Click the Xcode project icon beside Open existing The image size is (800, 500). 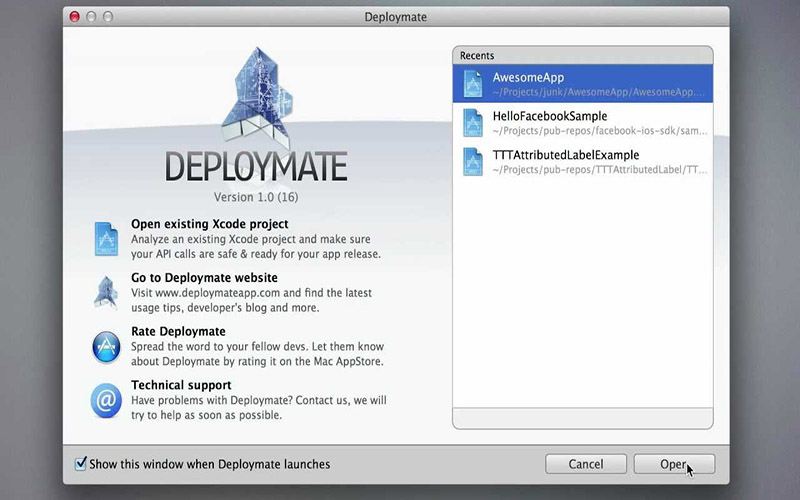tap(106, 239)
